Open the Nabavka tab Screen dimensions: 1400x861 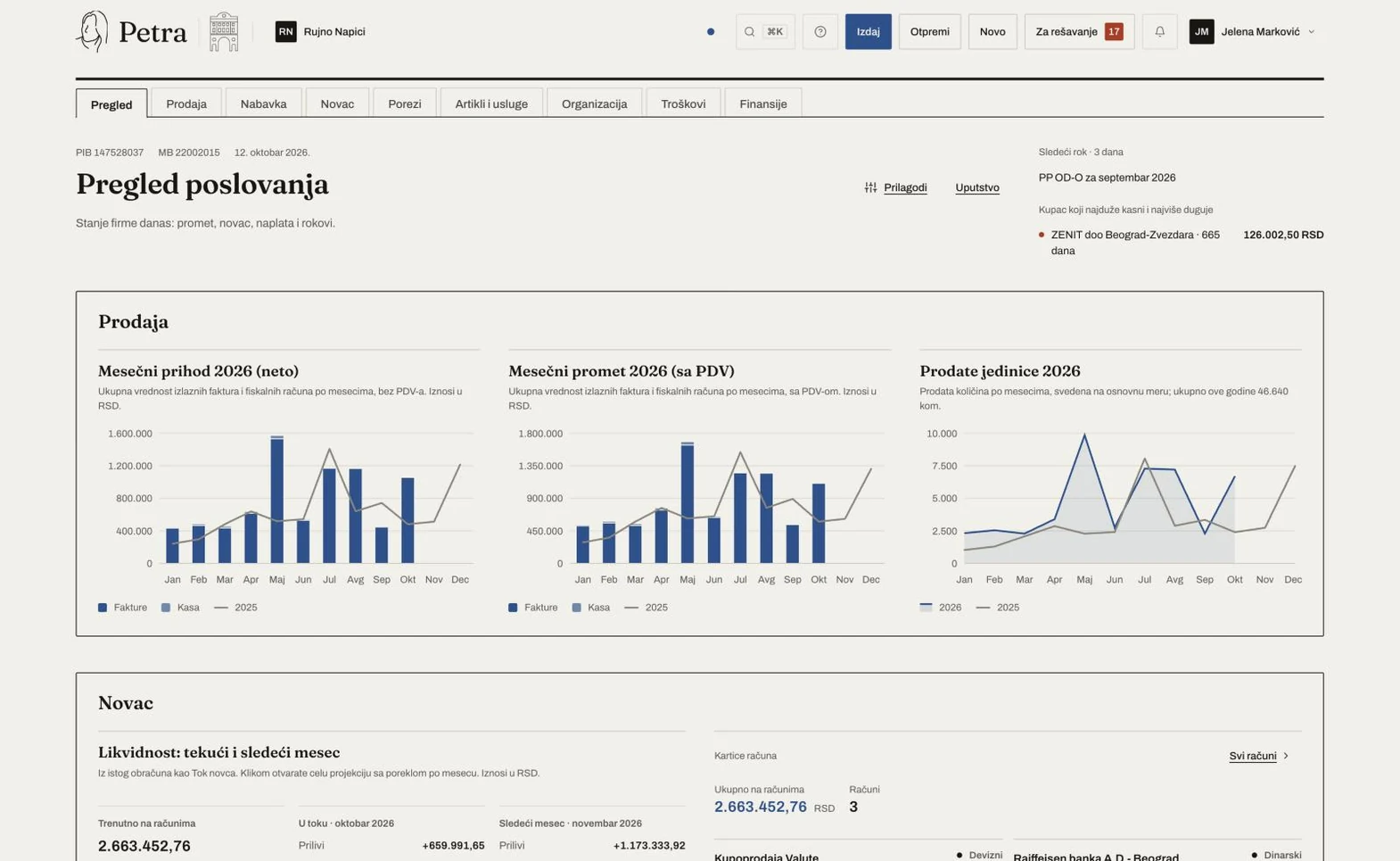tap(263, 103)
